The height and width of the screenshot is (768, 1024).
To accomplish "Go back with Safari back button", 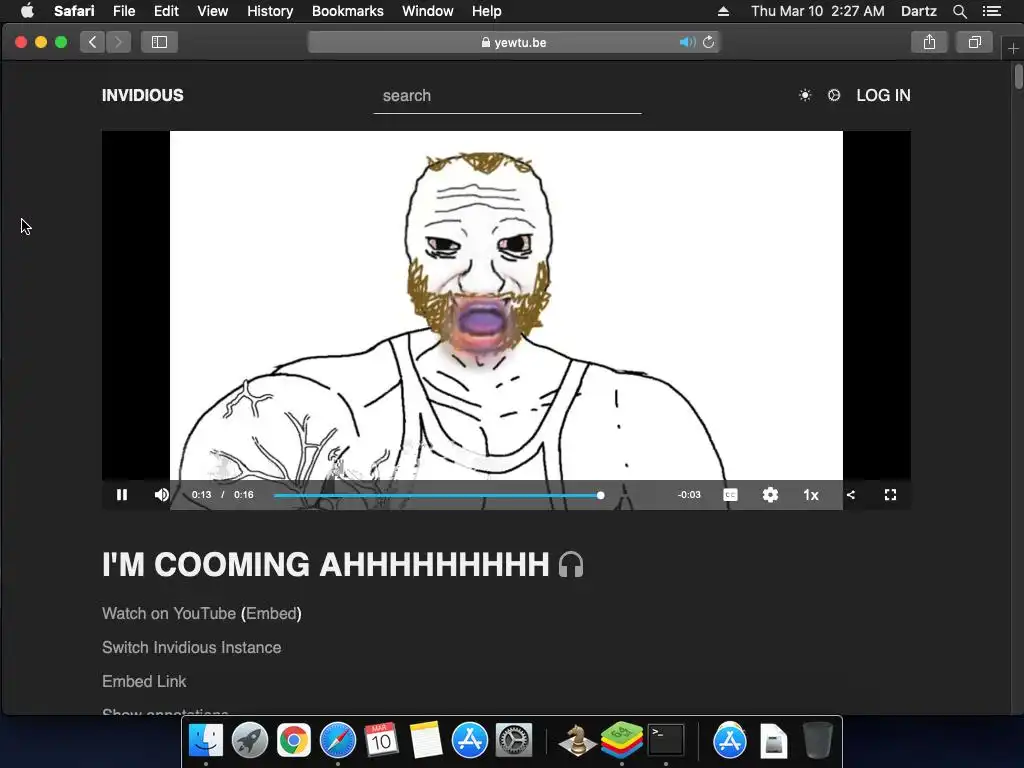I will [x=93, y=42].
